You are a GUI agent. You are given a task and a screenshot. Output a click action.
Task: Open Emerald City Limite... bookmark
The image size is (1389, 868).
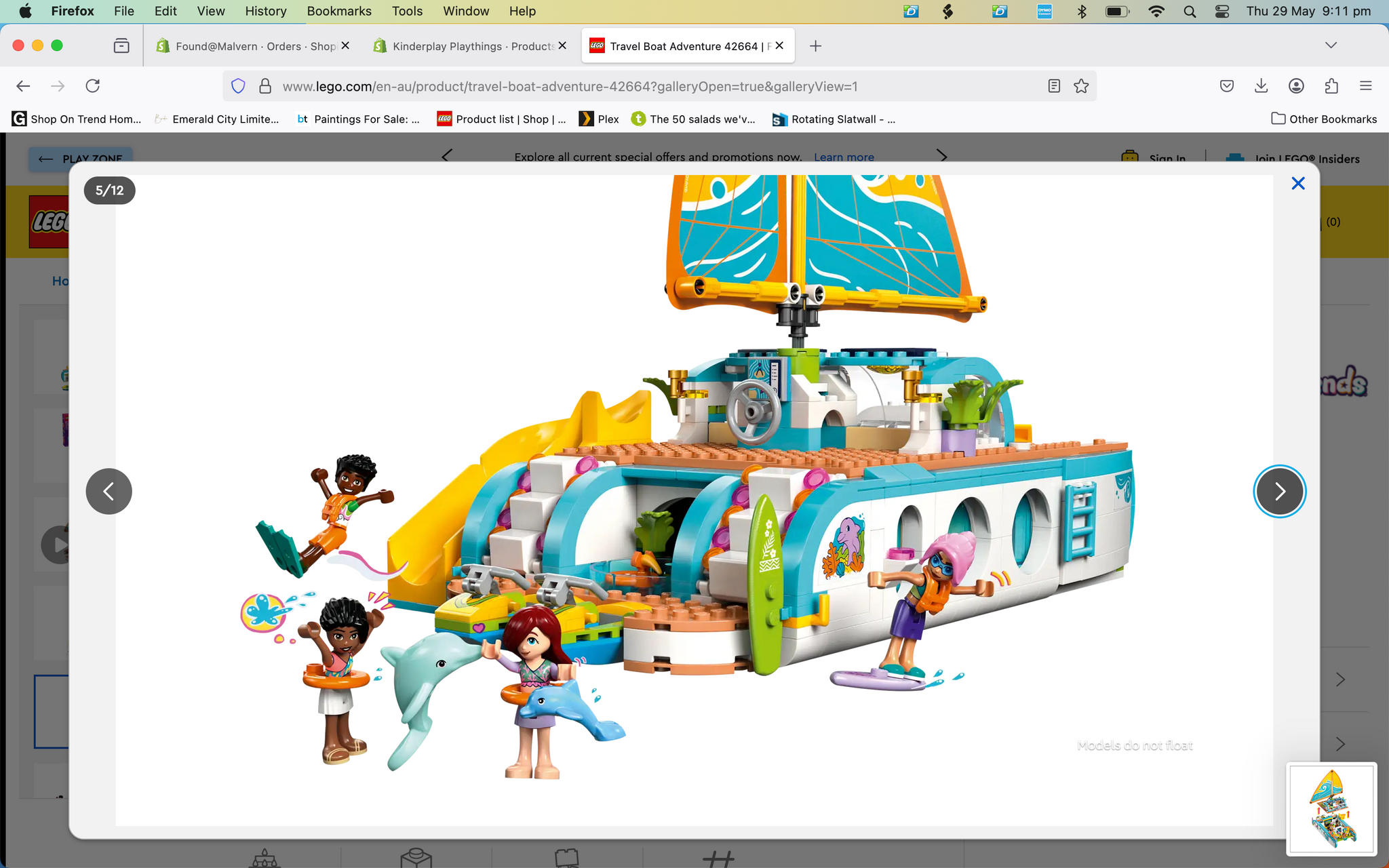(x=217, y=119)
